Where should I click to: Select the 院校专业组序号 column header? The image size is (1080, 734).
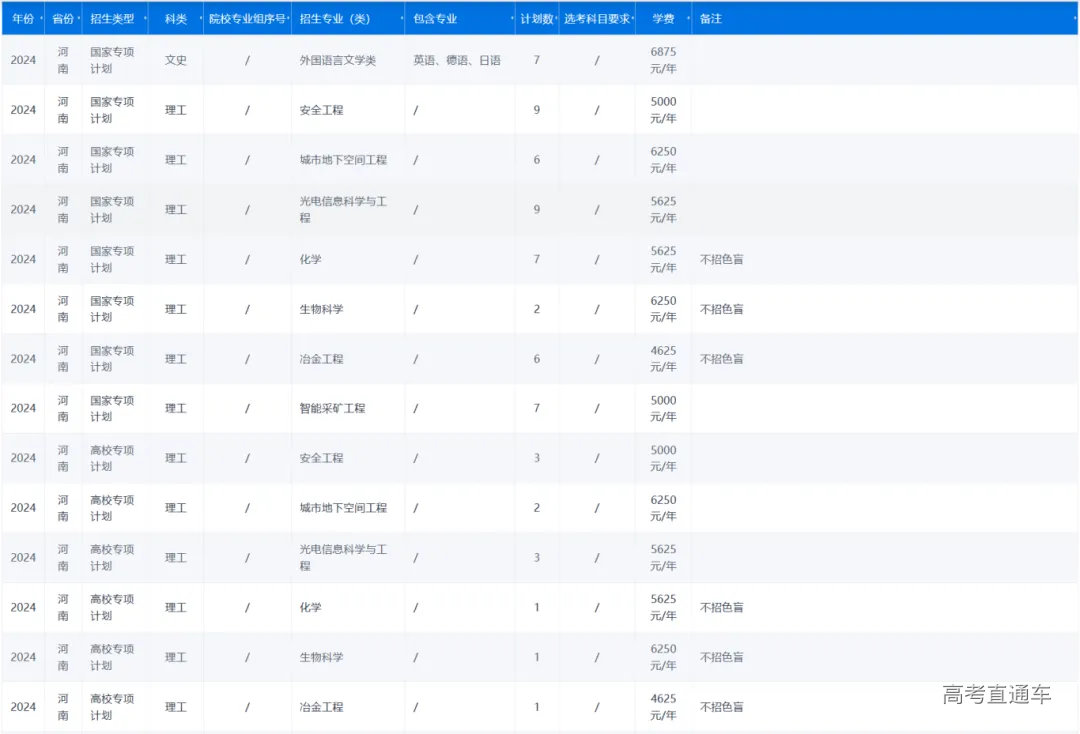247,19
